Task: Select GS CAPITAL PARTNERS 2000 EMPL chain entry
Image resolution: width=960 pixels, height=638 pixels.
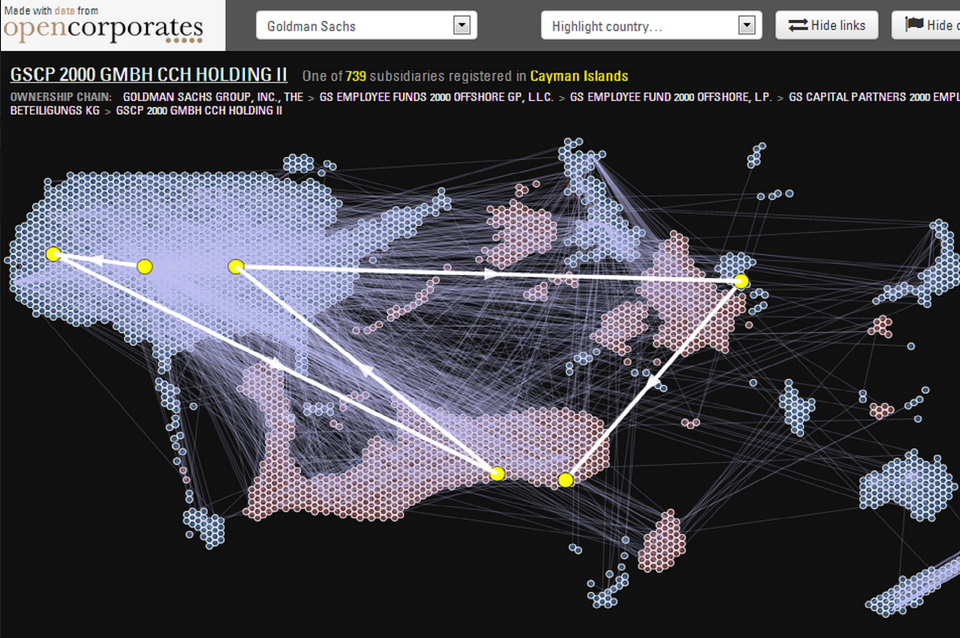Action: pyautogui.click(x=874, y=97)
